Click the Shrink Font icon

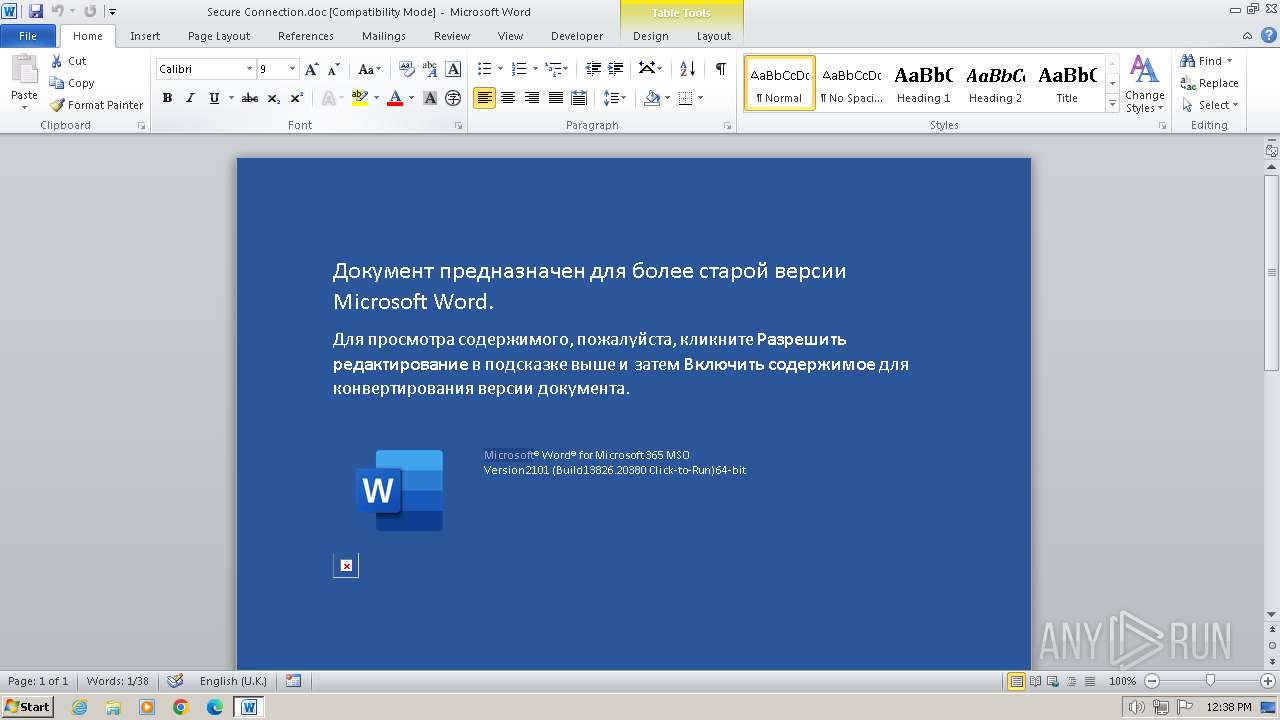point(332,69)
